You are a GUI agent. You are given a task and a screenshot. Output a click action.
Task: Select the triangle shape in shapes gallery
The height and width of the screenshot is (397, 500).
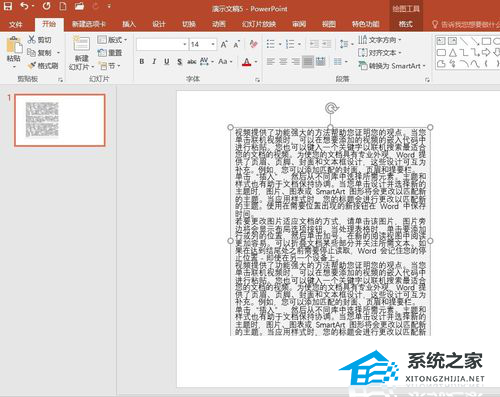(x=452, y=52)
